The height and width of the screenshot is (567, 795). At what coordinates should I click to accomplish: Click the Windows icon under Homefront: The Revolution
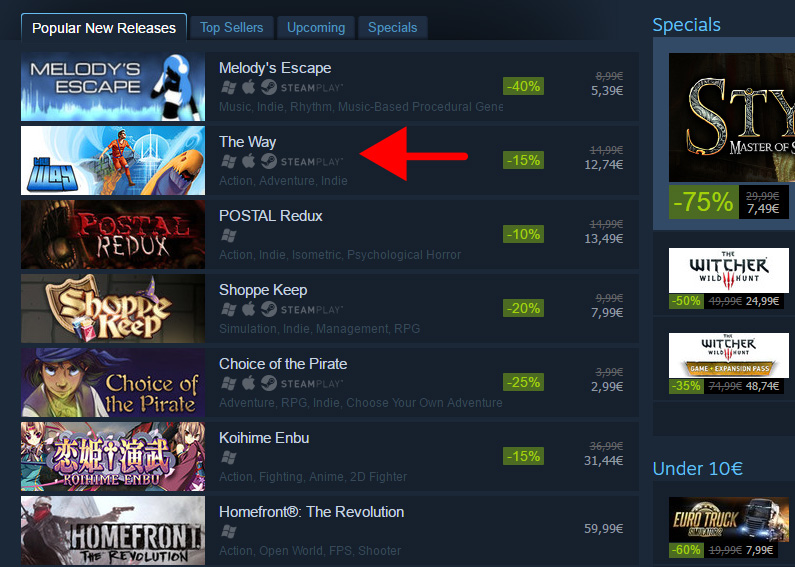pos(229,531)
